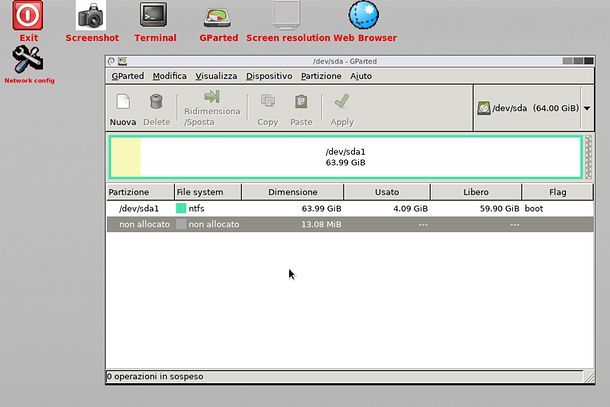Open the GParted desktop icon
Viewport: 610px width, 407px height.
pos(217,18)
